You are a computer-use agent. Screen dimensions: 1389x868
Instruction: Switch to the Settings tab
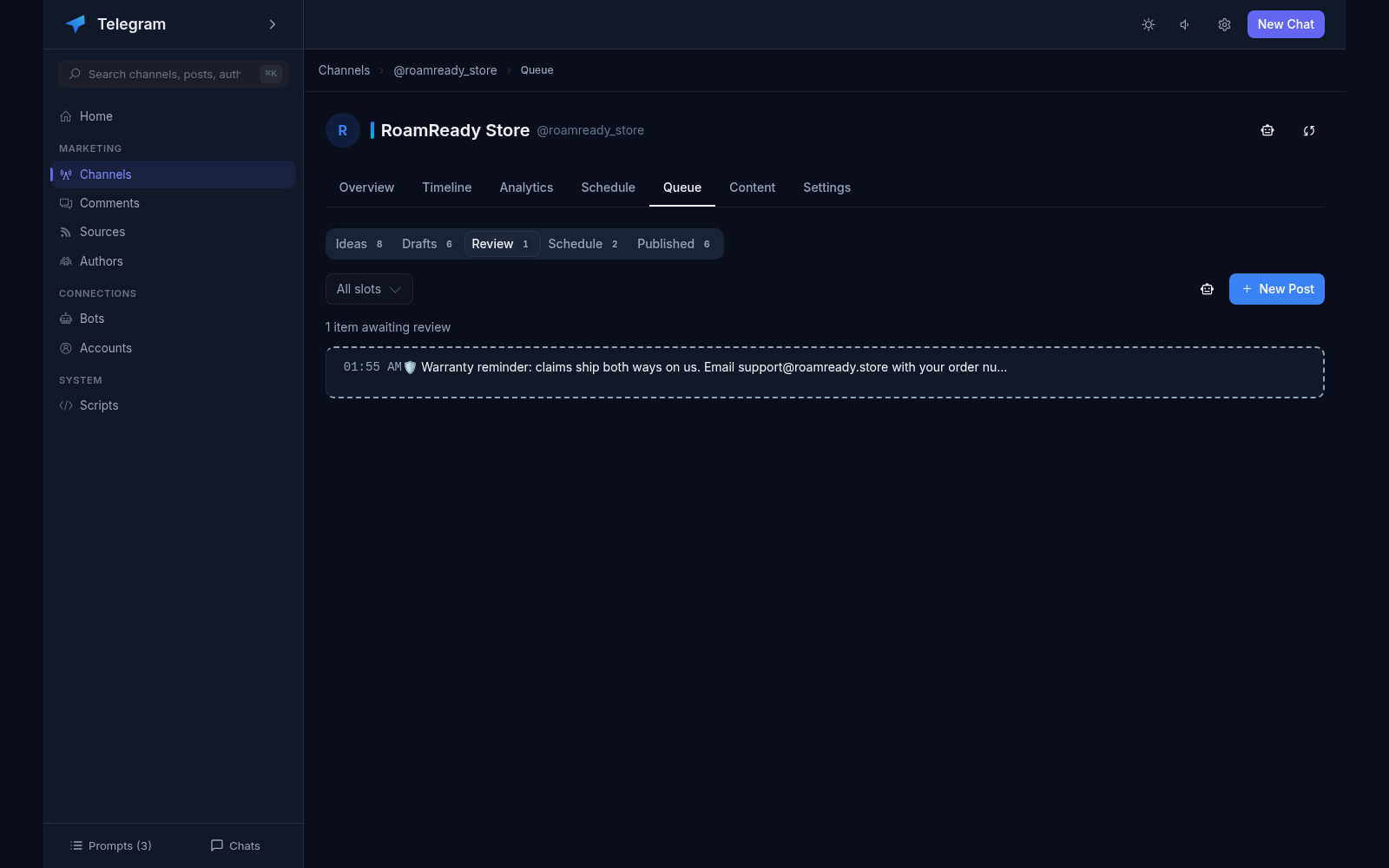[x=826, y=187]
